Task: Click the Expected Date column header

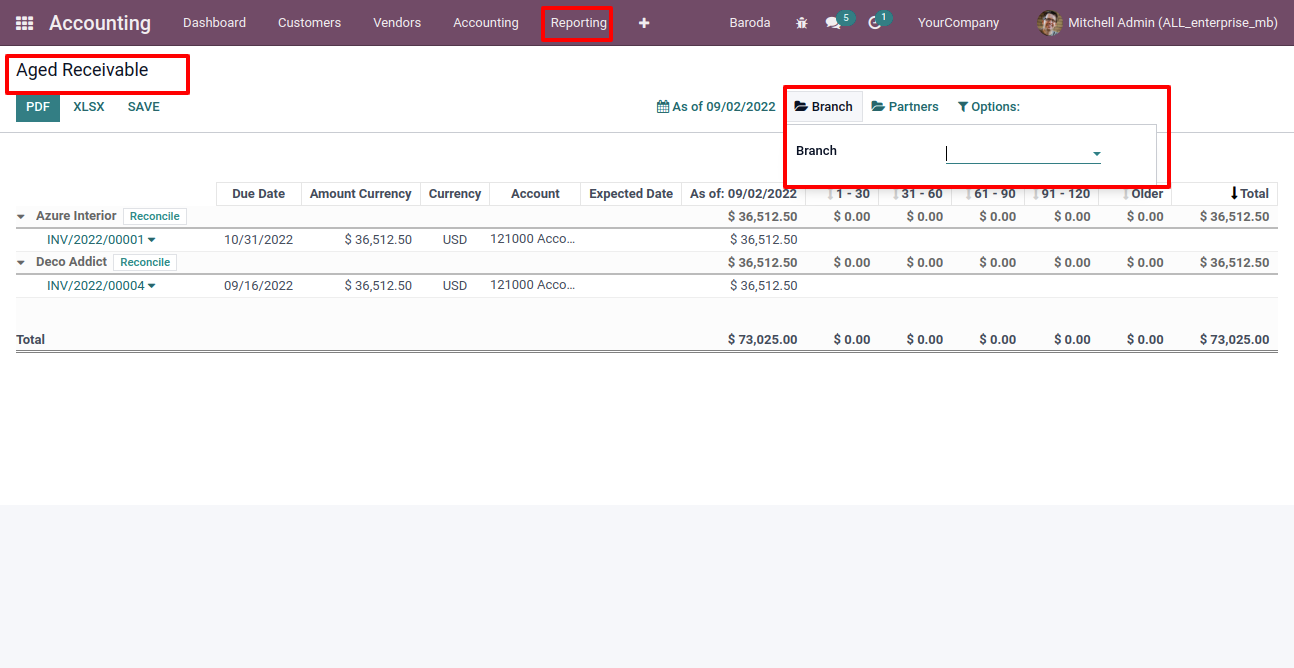Action: 631,194
